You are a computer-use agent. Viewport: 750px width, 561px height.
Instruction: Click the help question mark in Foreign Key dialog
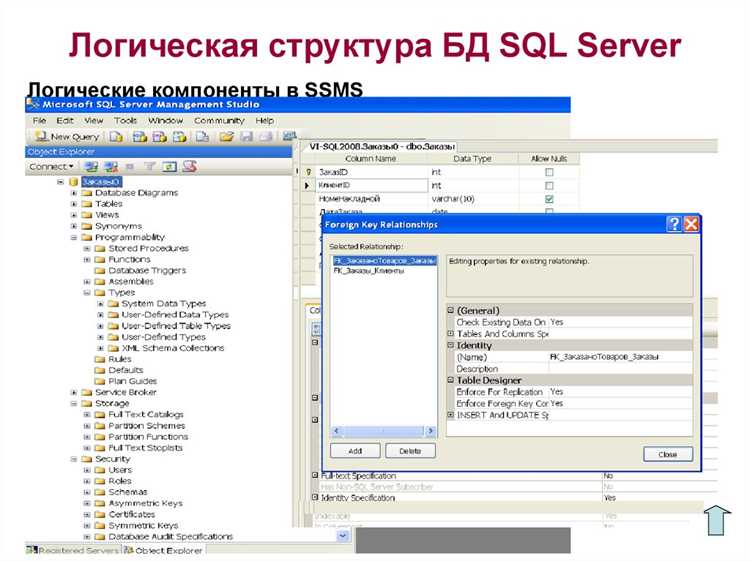(x=674, y=224)
